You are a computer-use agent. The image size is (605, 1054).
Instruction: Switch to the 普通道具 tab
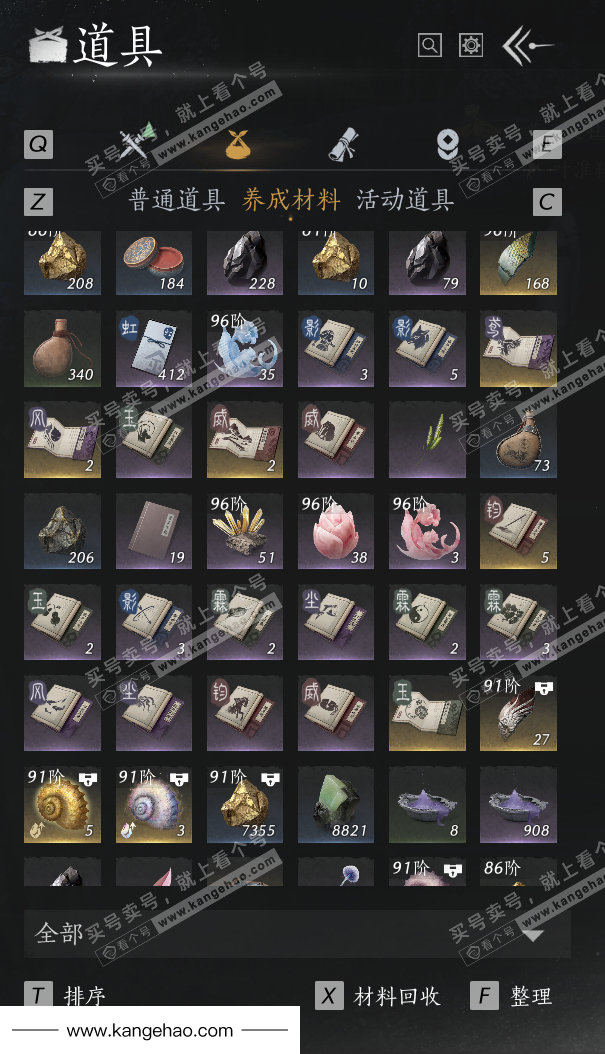point(176,200)
